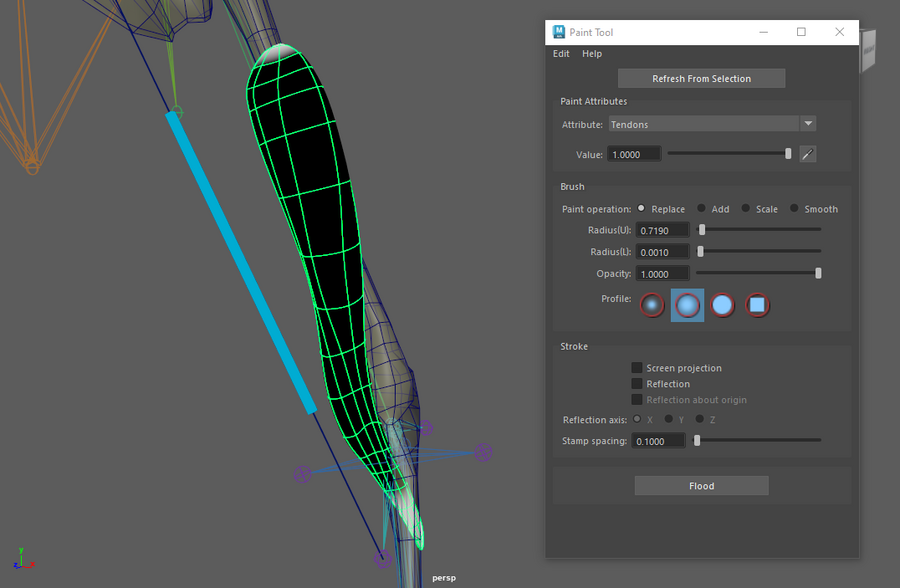Image resolution: width=900 pixels, height=588 pixels.
Task: Maximize the Paint Tool window
Action: point(801,32)
